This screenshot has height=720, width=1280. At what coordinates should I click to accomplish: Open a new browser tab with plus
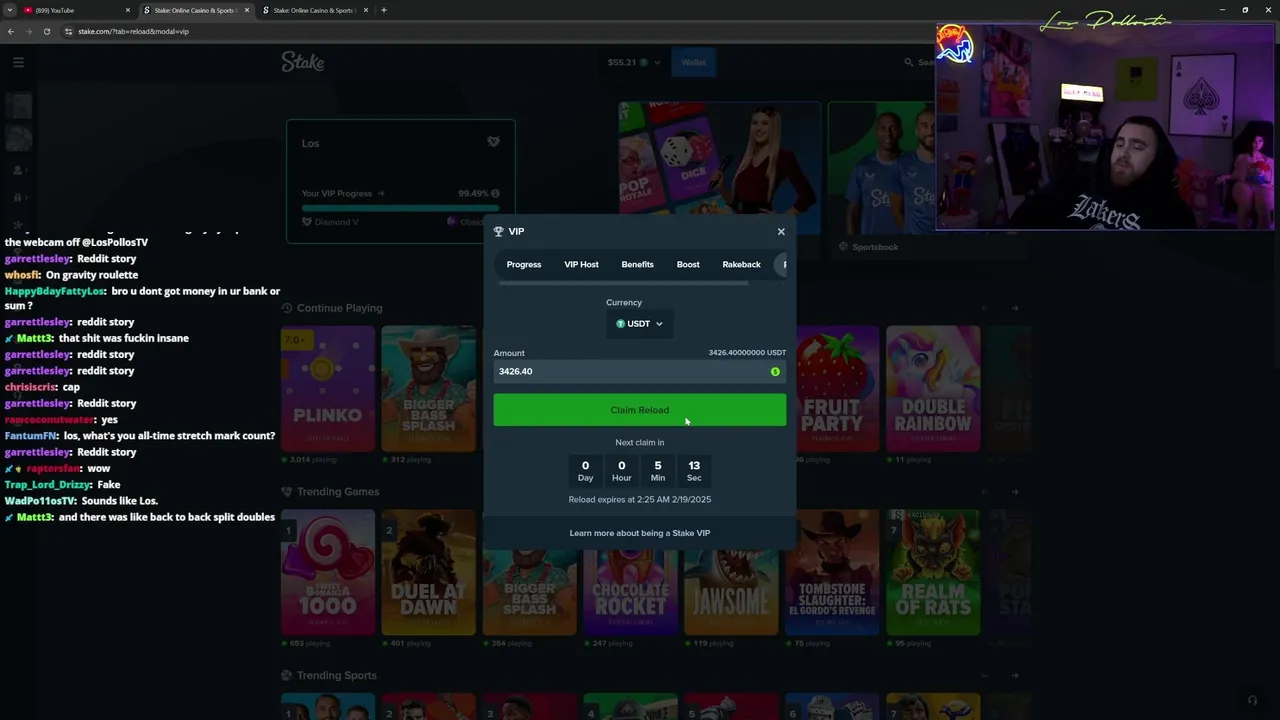pyautogui.click(x=384, y=10)
